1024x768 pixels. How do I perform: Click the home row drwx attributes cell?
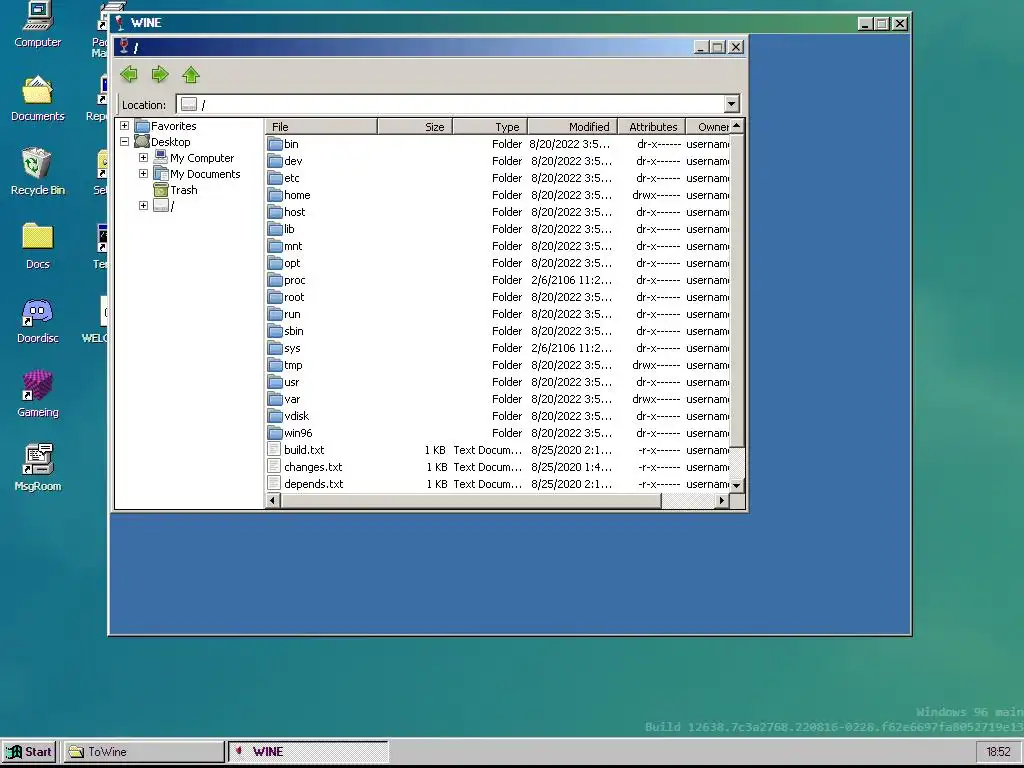pos(656,195)
